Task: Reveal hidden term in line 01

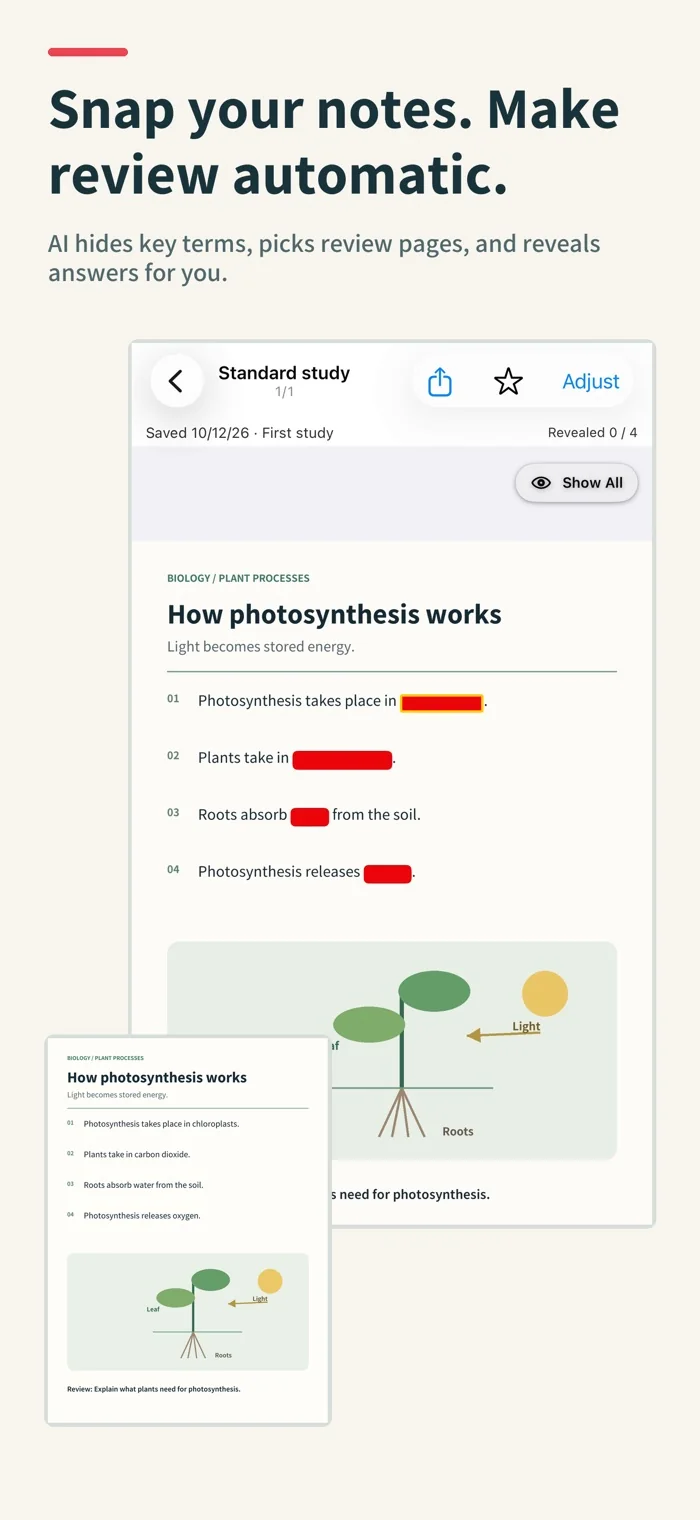Action: click(x=442, y=702)
